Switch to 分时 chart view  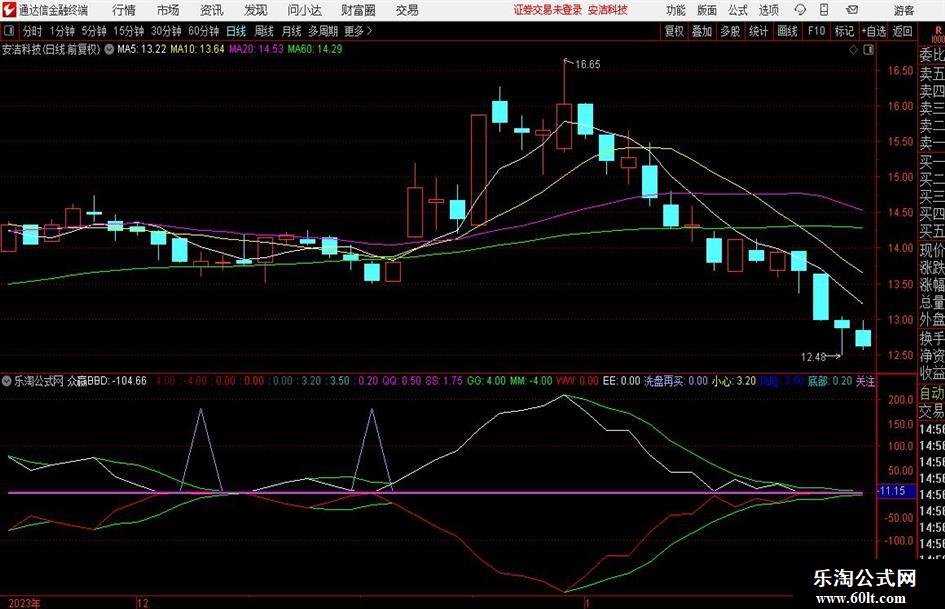[x=33, y=31]
